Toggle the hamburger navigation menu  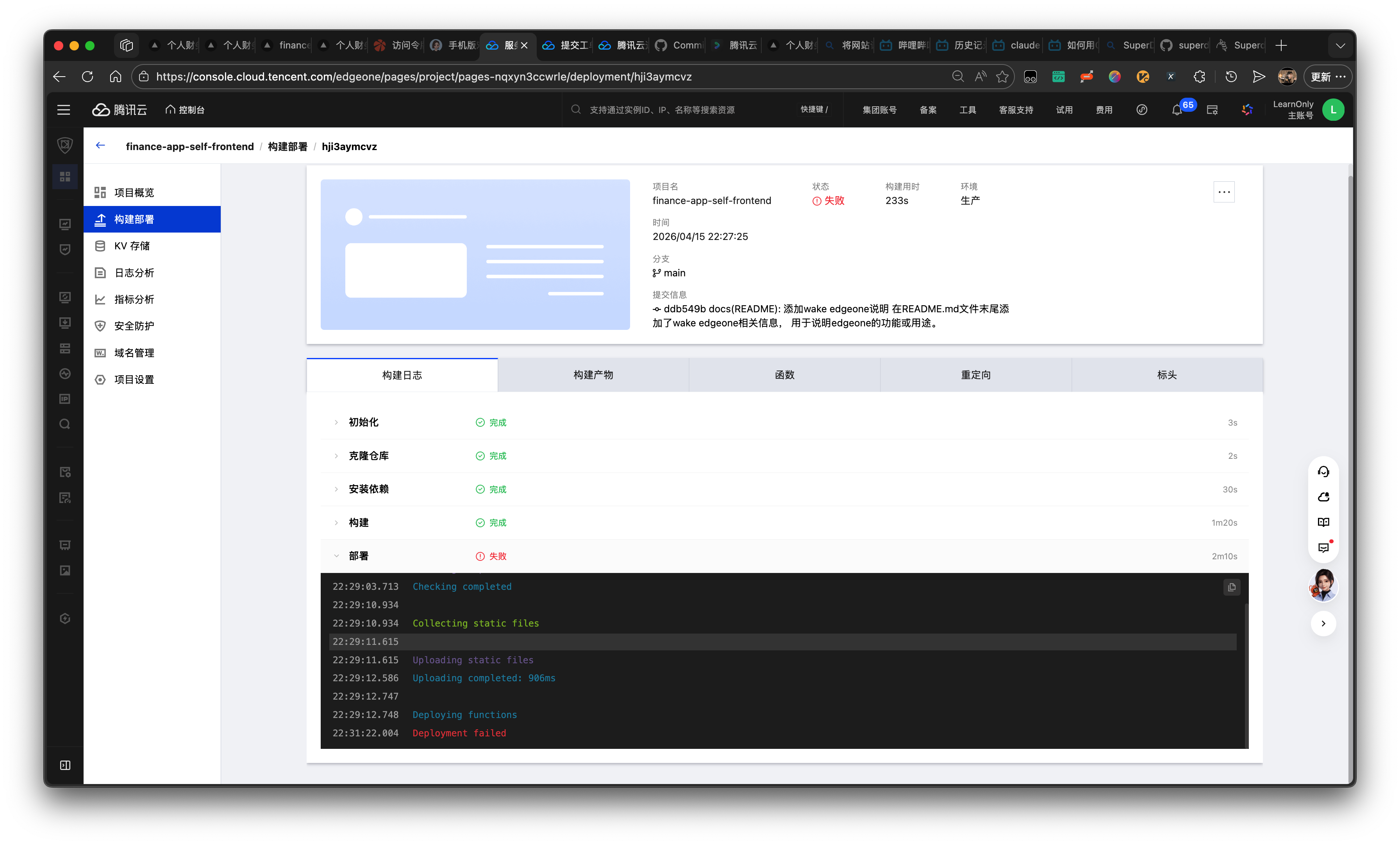(64, 110)
